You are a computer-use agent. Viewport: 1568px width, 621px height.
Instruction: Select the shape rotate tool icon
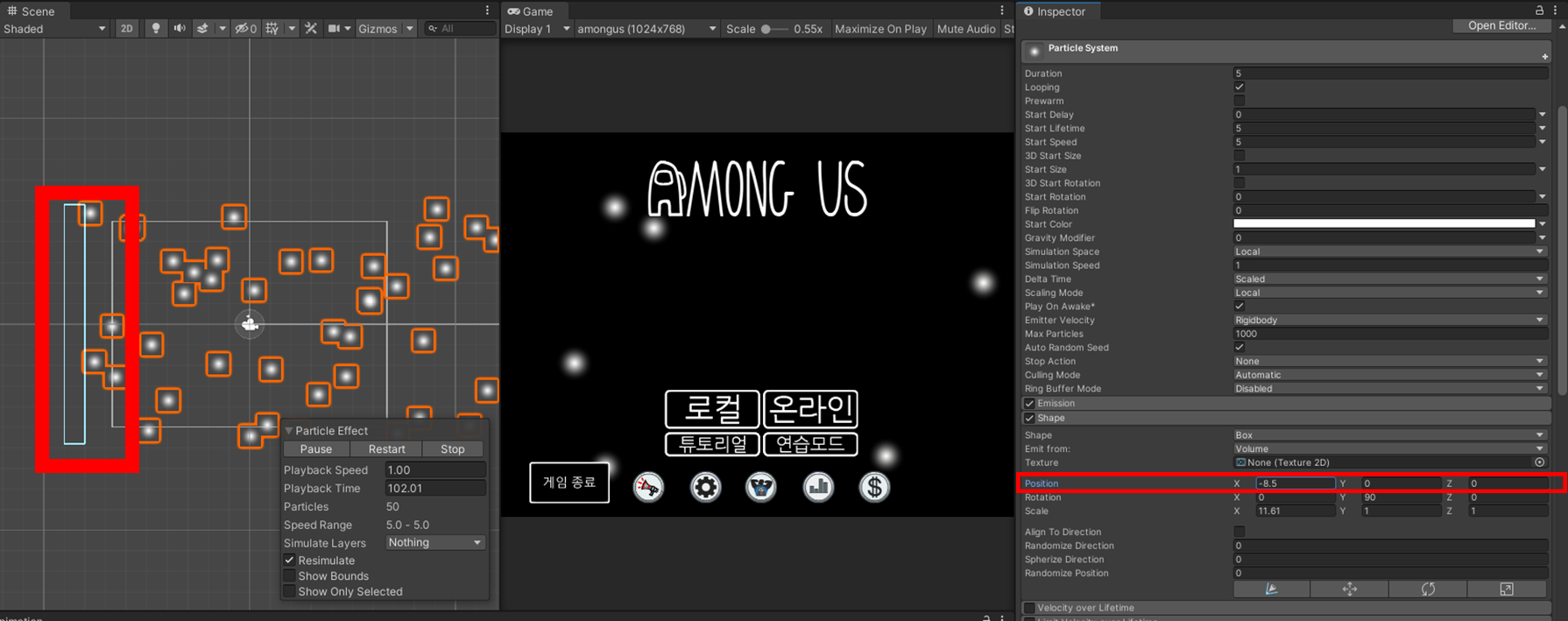coord(1428,589)
